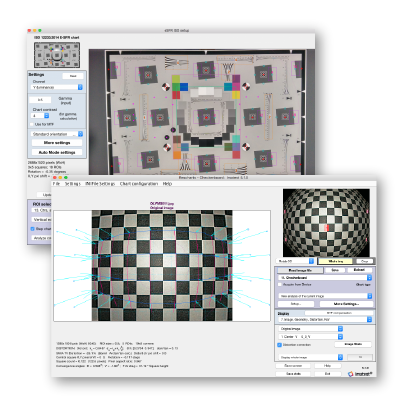Click the yellow color patch in right color column
400x400 pixels.
[x=236, y=95]
